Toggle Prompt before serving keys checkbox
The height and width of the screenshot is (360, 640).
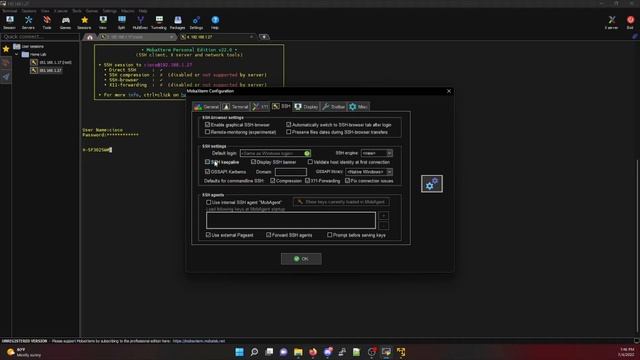coord(329,235)
